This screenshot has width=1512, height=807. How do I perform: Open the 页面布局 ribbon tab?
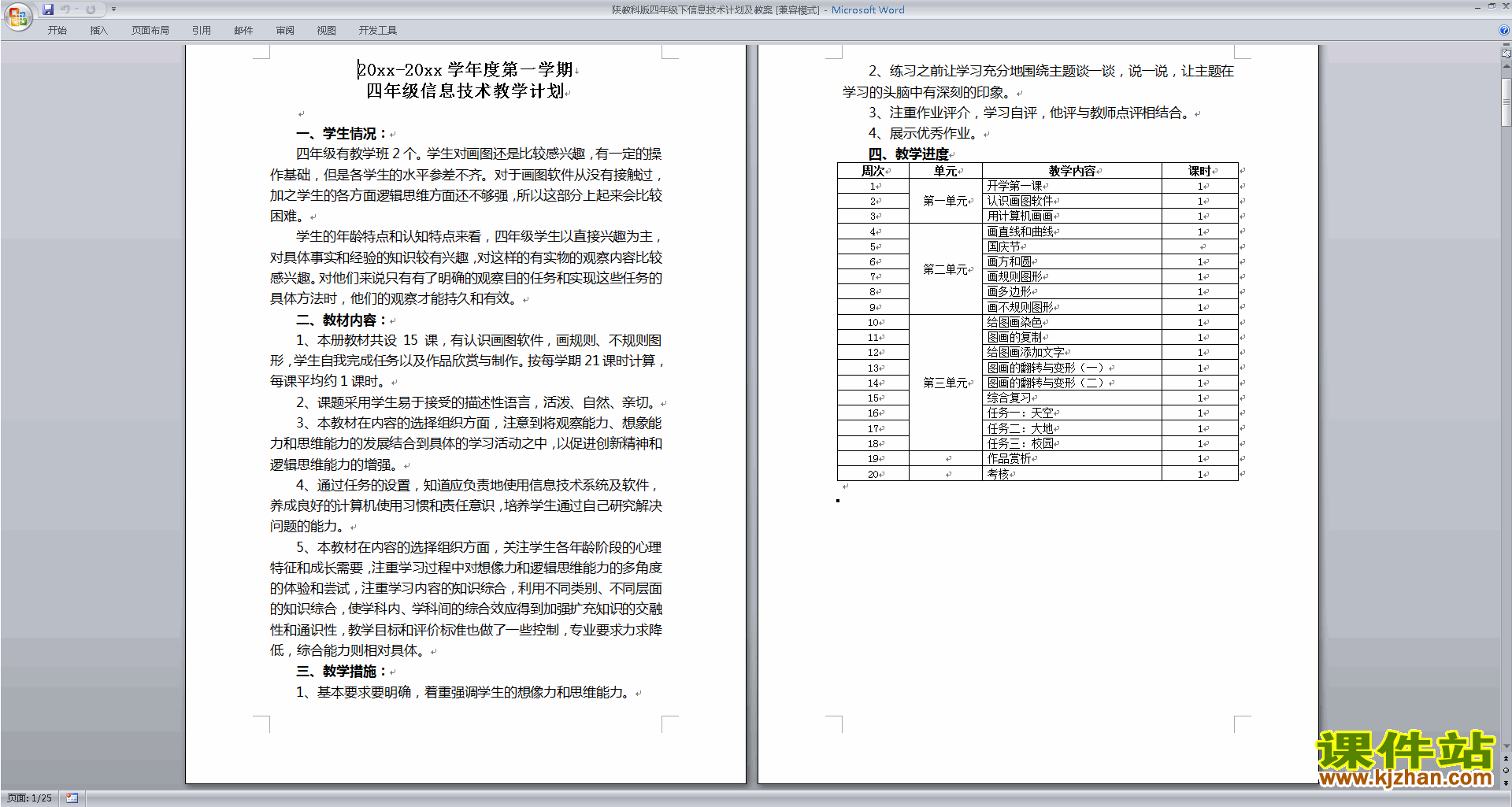click(150, 31)
